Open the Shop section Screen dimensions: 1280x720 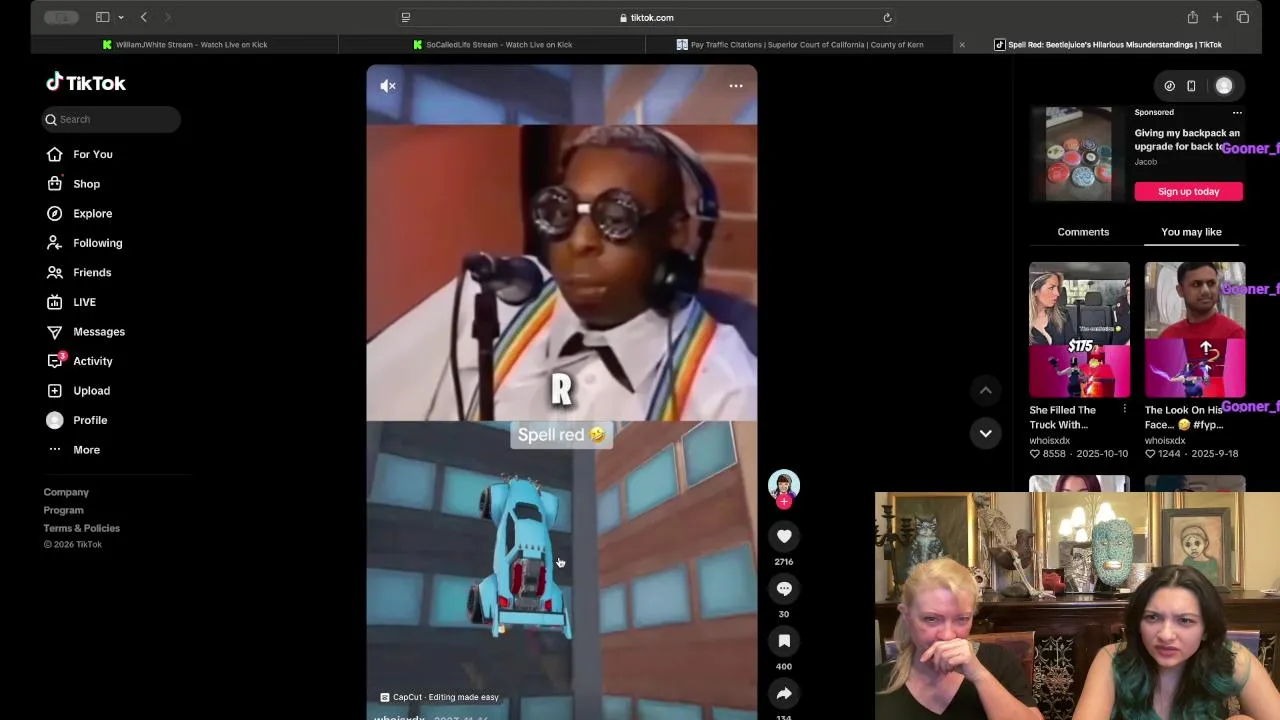point(74,184)
